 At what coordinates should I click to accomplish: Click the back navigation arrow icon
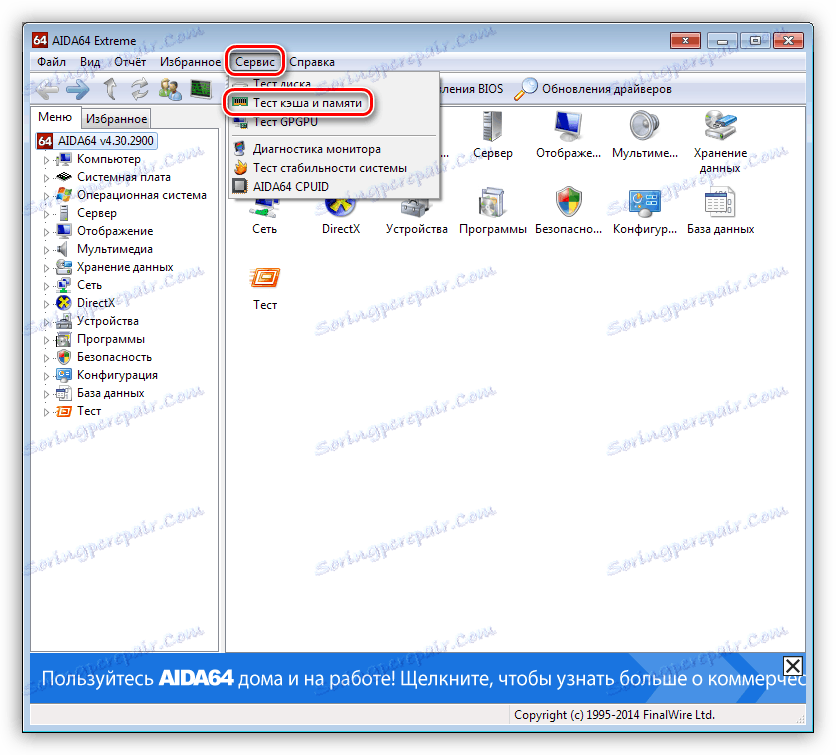(45, 88)
